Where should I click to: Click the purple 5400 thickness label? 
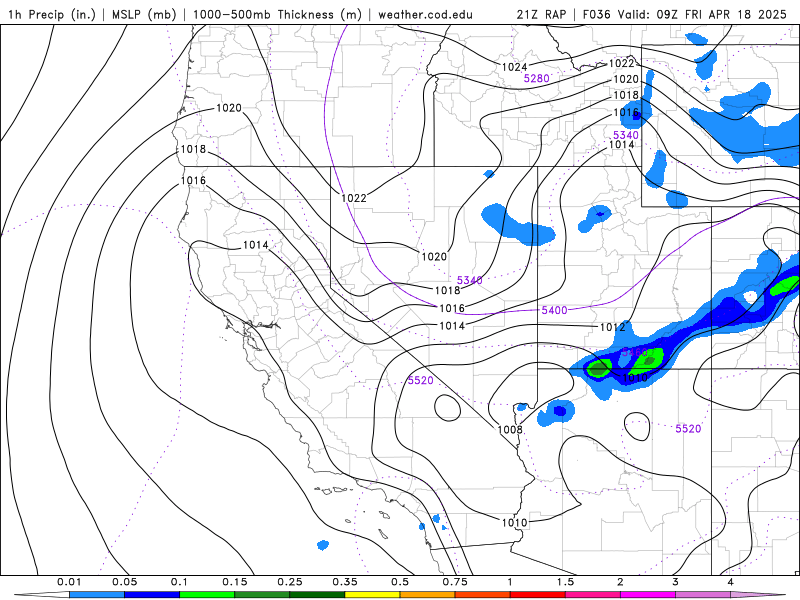tap(554, 310)
